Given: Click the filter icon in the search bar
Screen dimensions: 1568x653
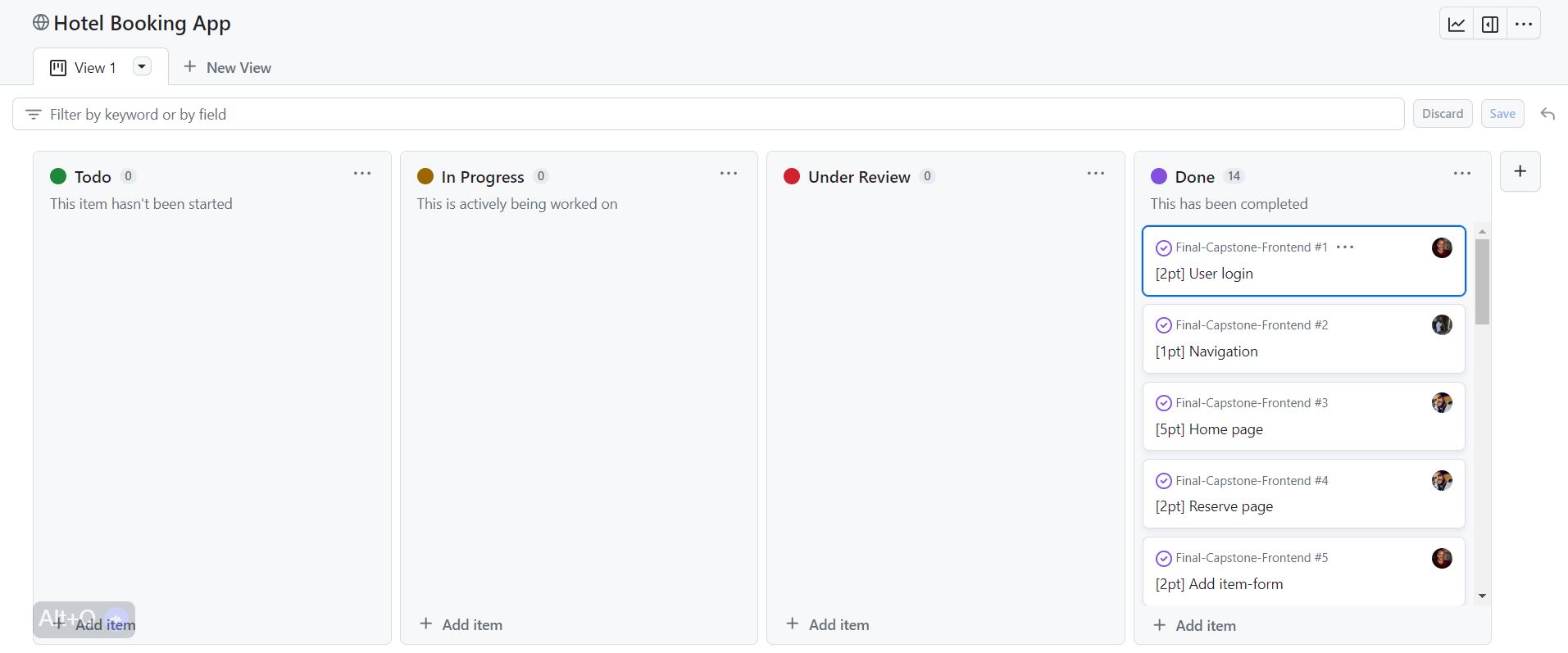Looking at the screenshot, I should (x=33, y=114).
